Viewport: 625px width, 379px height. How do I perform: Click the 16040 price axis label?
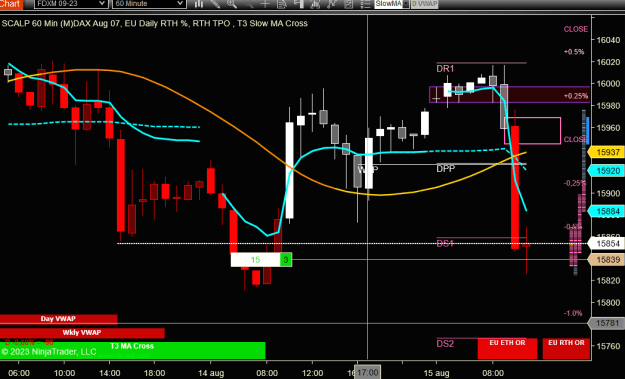click(x=608, y=40)
